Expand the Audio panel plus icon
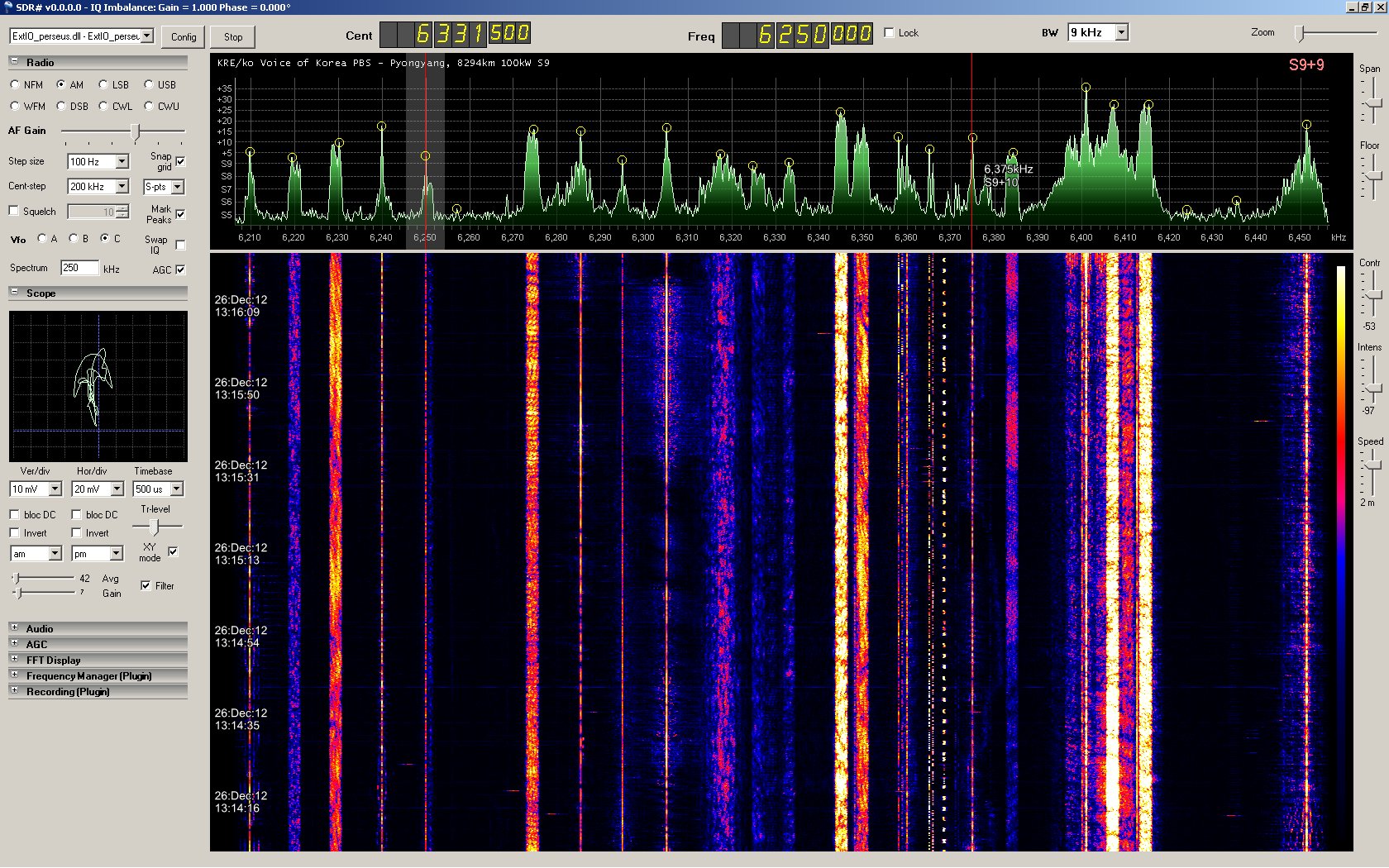 [x=14, y=628]
